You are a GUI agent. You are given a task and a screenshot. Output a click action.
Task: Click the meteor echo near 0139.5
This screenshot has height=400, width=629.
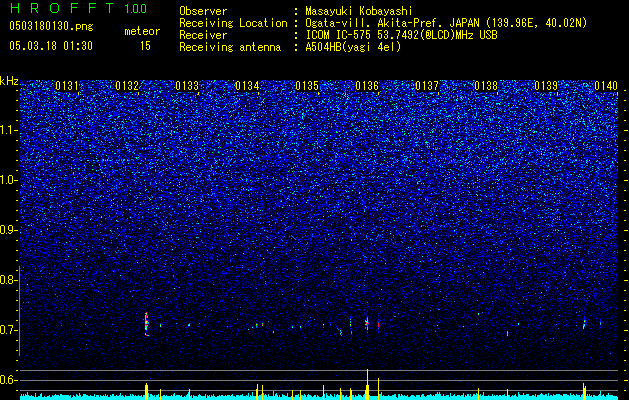coord(584,323)
